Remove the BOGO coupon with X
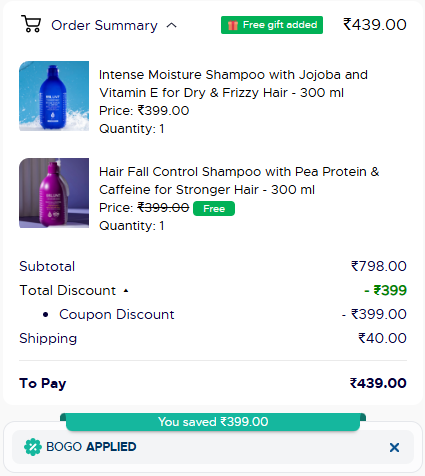The width and height of the screenshot is (425, 476). (x=394, y=447)
